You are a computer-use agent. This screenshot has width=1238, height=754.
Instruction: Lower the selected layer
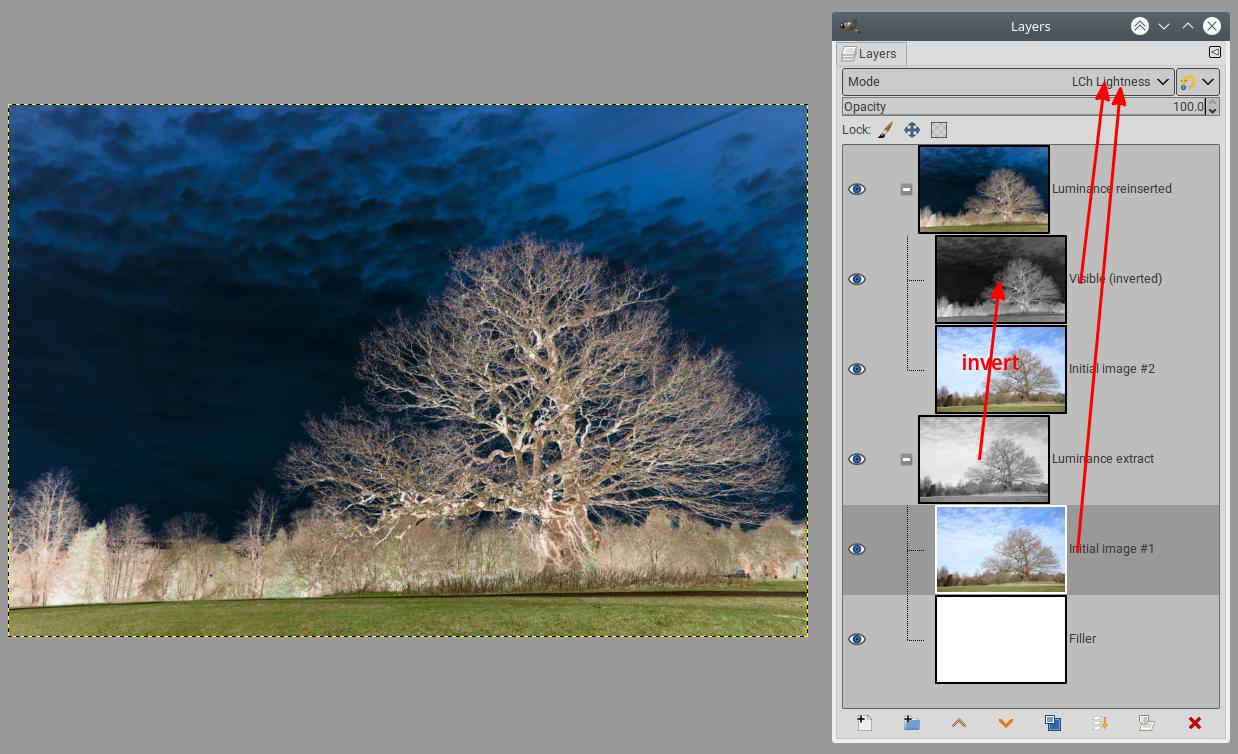tap(1005, 722)
